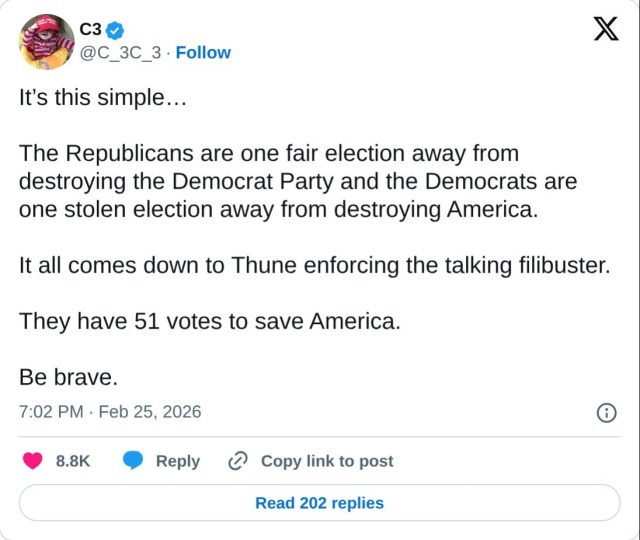Click the Reply text label

[x=178, y=461]
